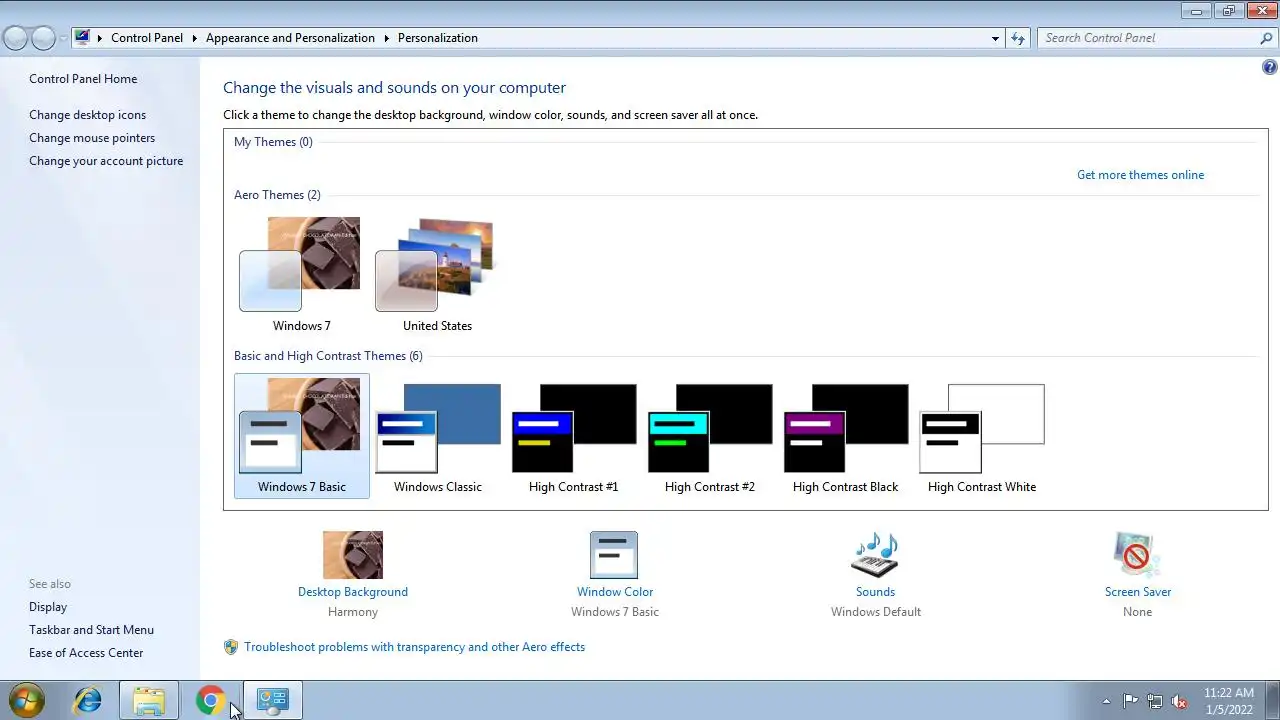Click the Help question mark icon

pos(1270,68)
